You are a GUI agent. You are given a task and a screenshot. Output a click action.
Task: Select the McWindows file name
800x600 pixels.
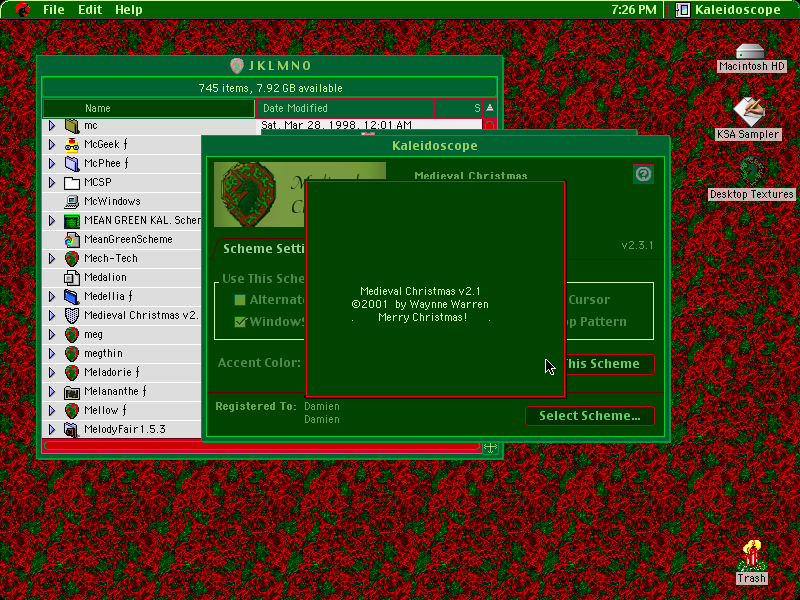[112, 202]
